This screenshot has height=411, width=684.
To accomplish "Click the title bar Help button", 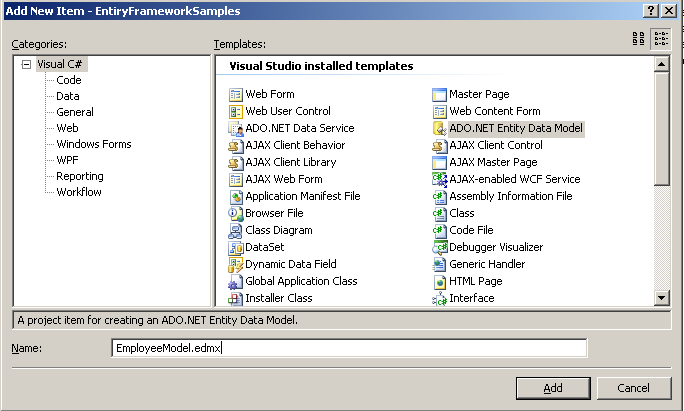I will coord(650,10).
